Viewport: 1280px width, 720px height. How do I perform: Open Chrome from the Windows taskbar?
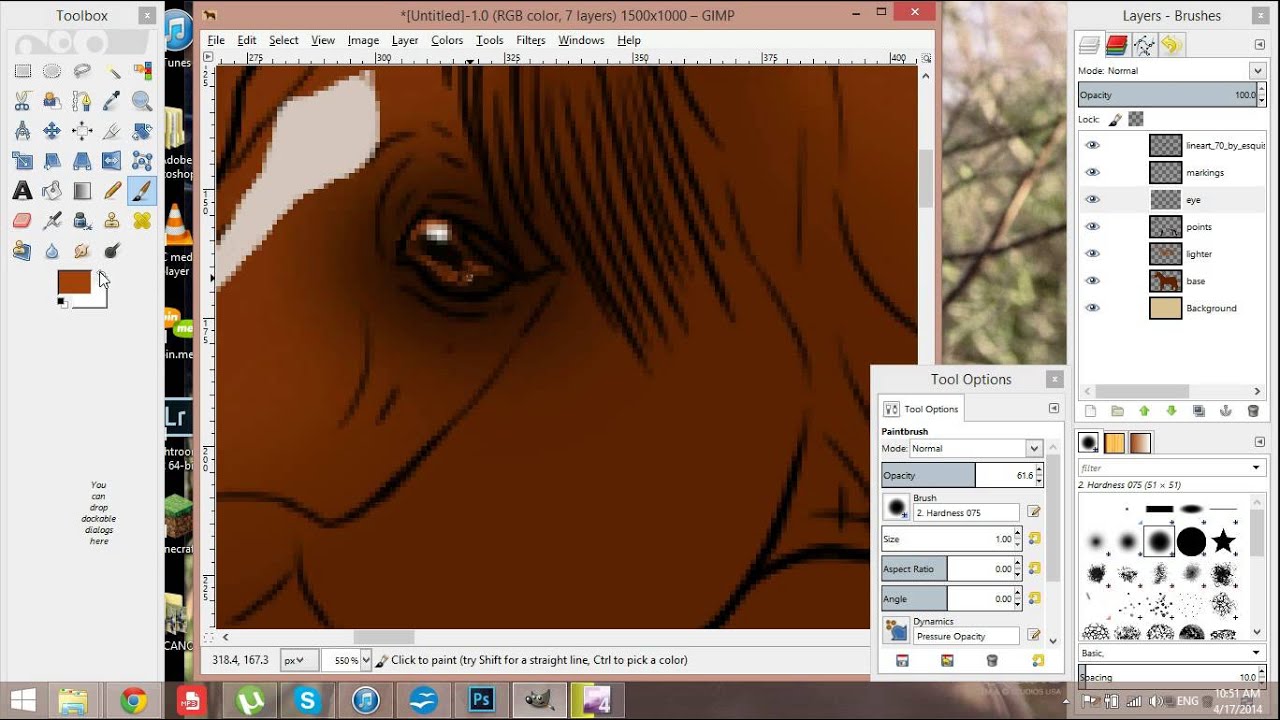pos(133,700)
